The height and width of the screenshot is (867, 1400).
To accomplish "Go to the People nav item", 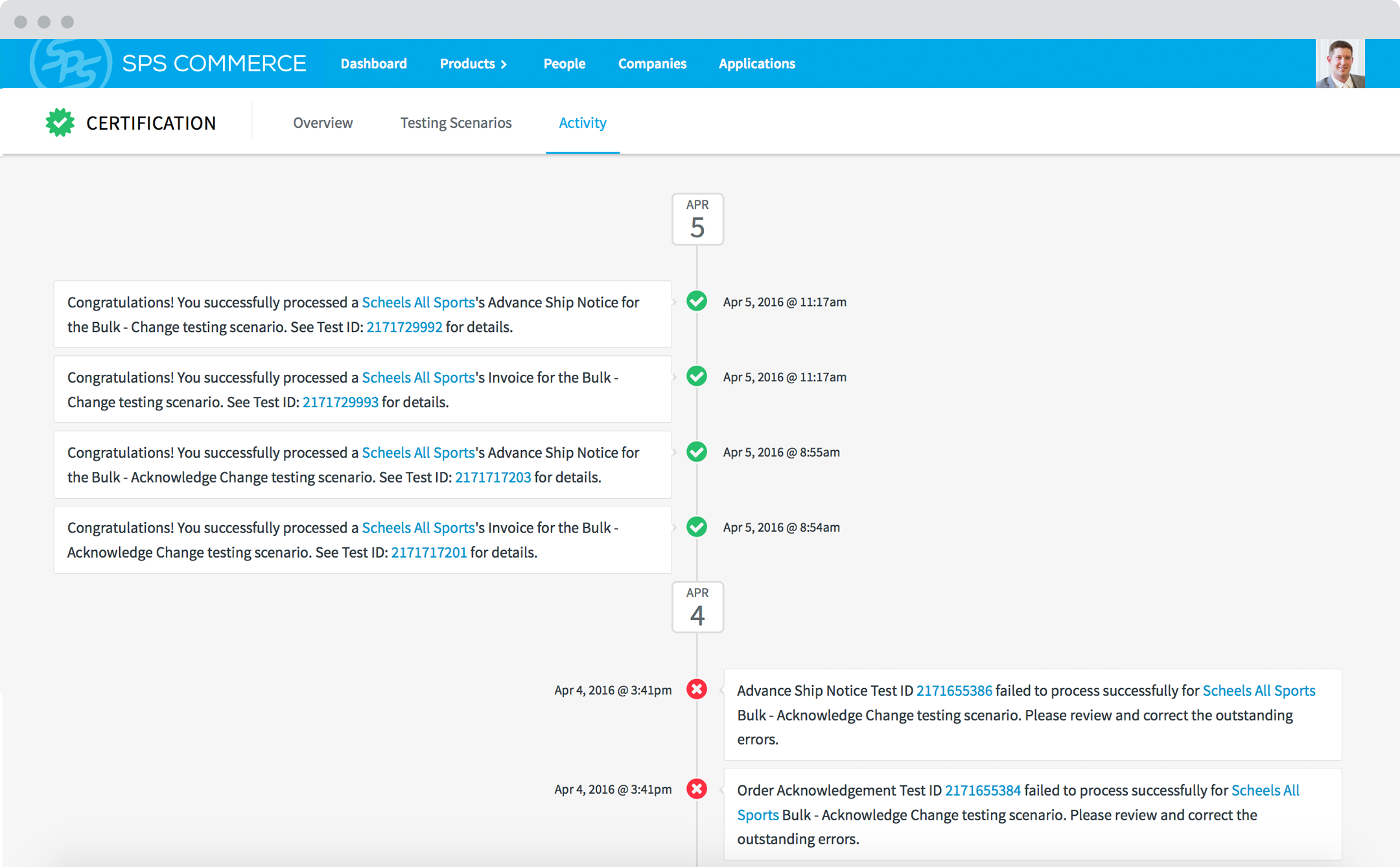I will 565,64.
